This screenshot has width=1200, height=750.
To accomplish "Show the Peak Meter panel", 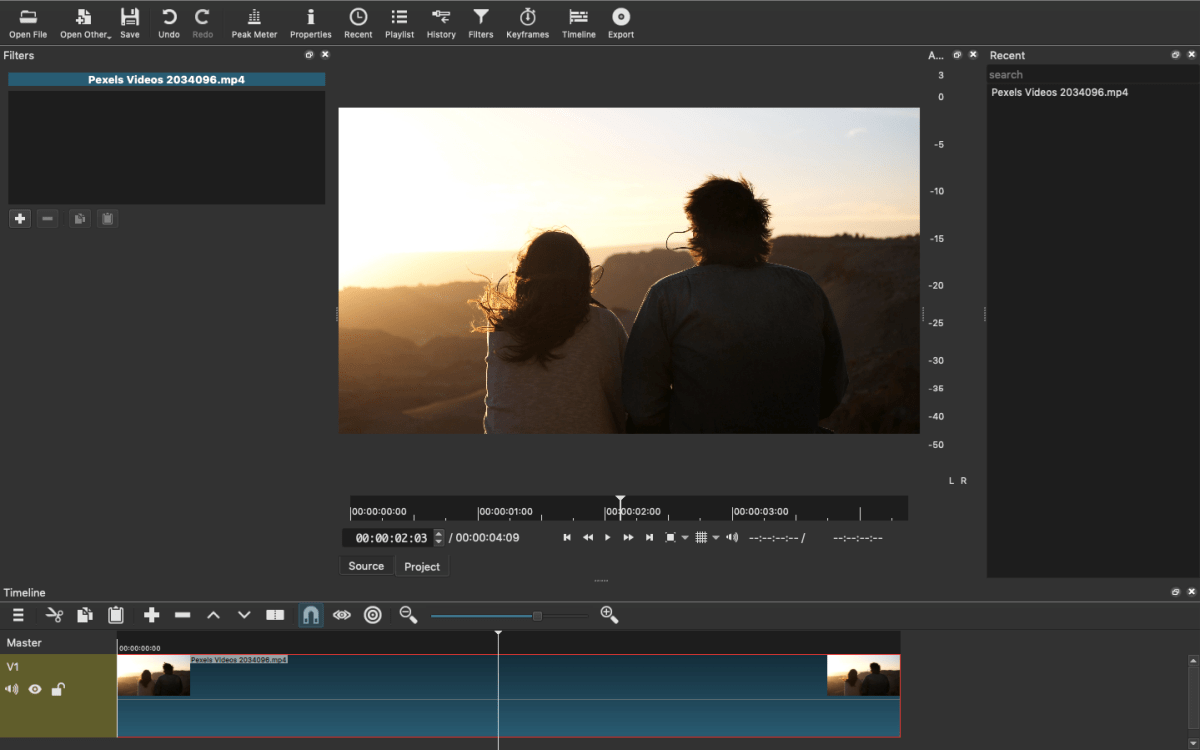I will tap(253, 22).
